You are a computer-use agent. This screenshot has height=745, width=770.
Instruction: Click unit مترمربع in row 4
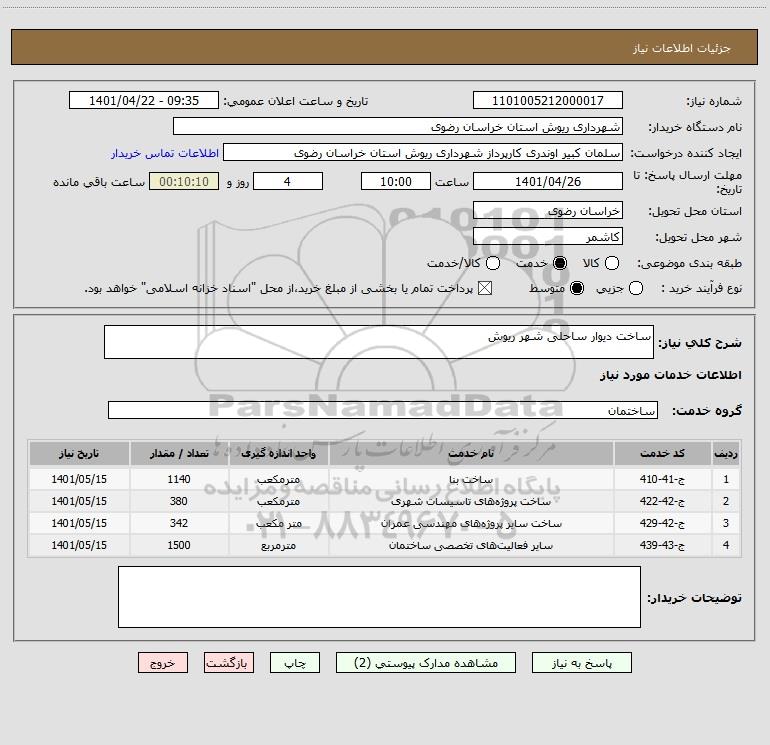click(x=278, y=545)
